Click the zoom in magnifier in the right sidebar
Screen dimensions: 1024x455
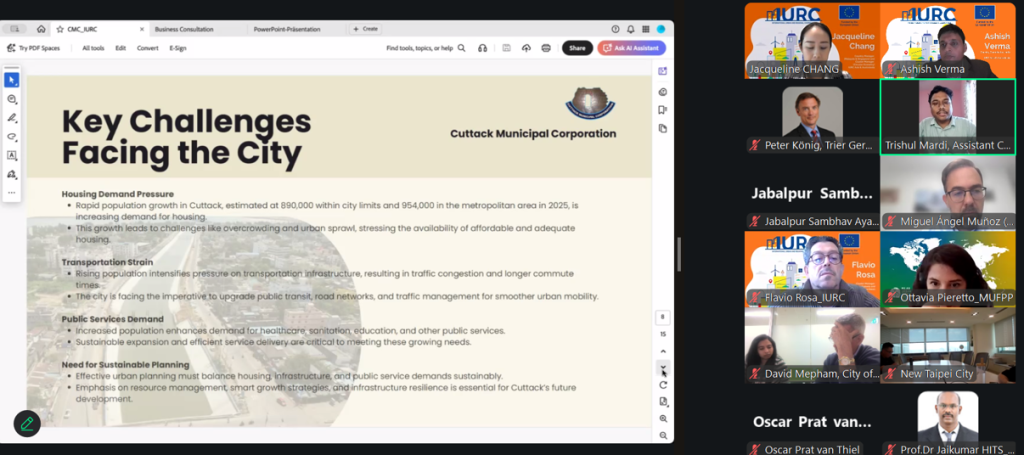(663, 418)
